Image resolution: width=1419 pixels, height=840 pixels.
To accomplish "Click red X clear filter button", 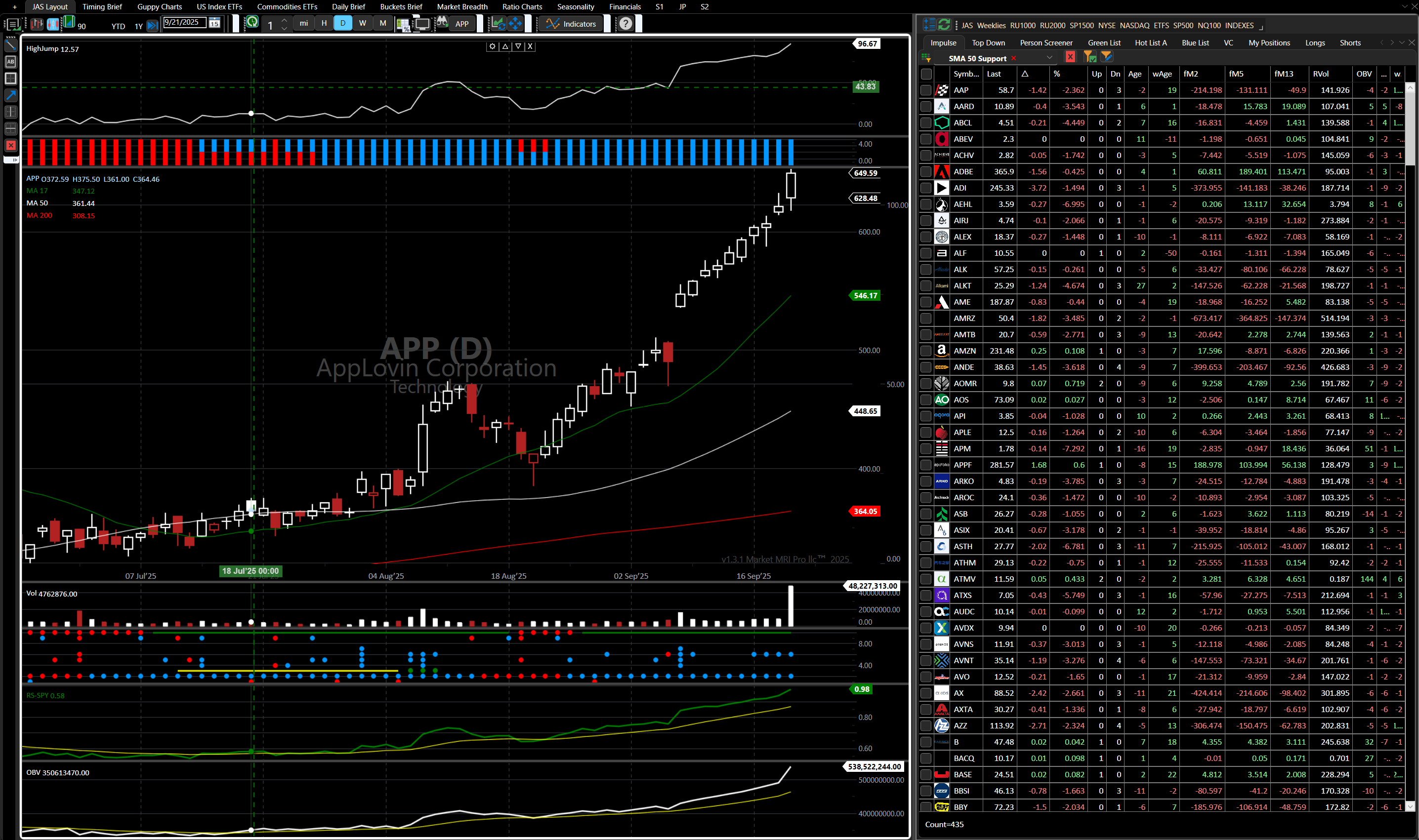I will click(x=1070, y=57).
